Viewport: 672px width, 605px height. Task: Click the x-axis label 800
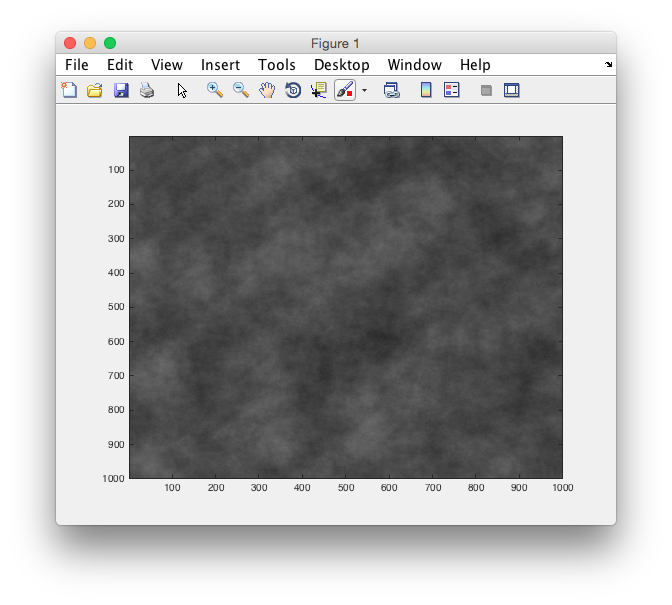[x=476, y=488]
